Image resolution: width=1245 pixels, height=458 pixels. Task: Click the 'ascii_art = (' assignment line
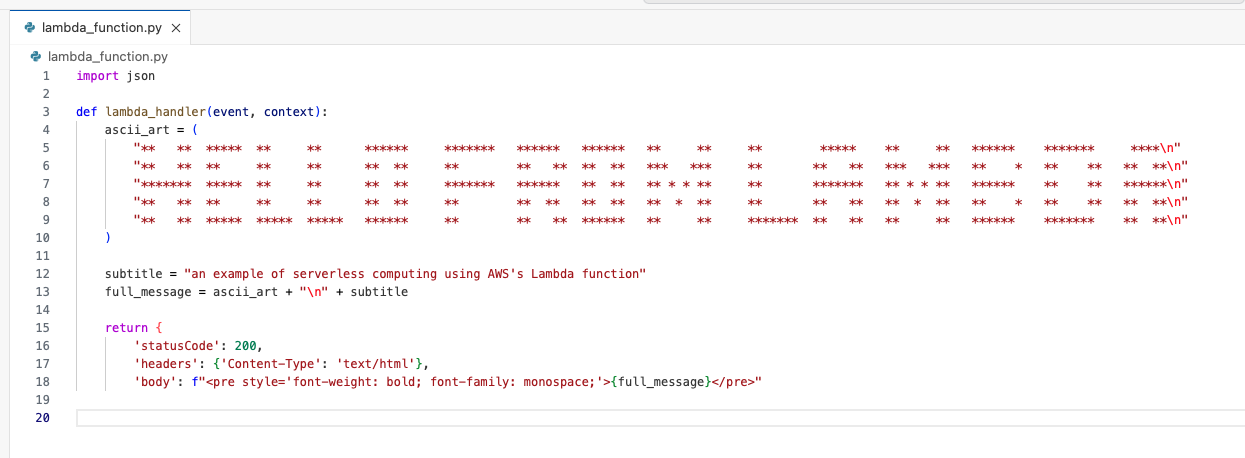coord(152,129)
